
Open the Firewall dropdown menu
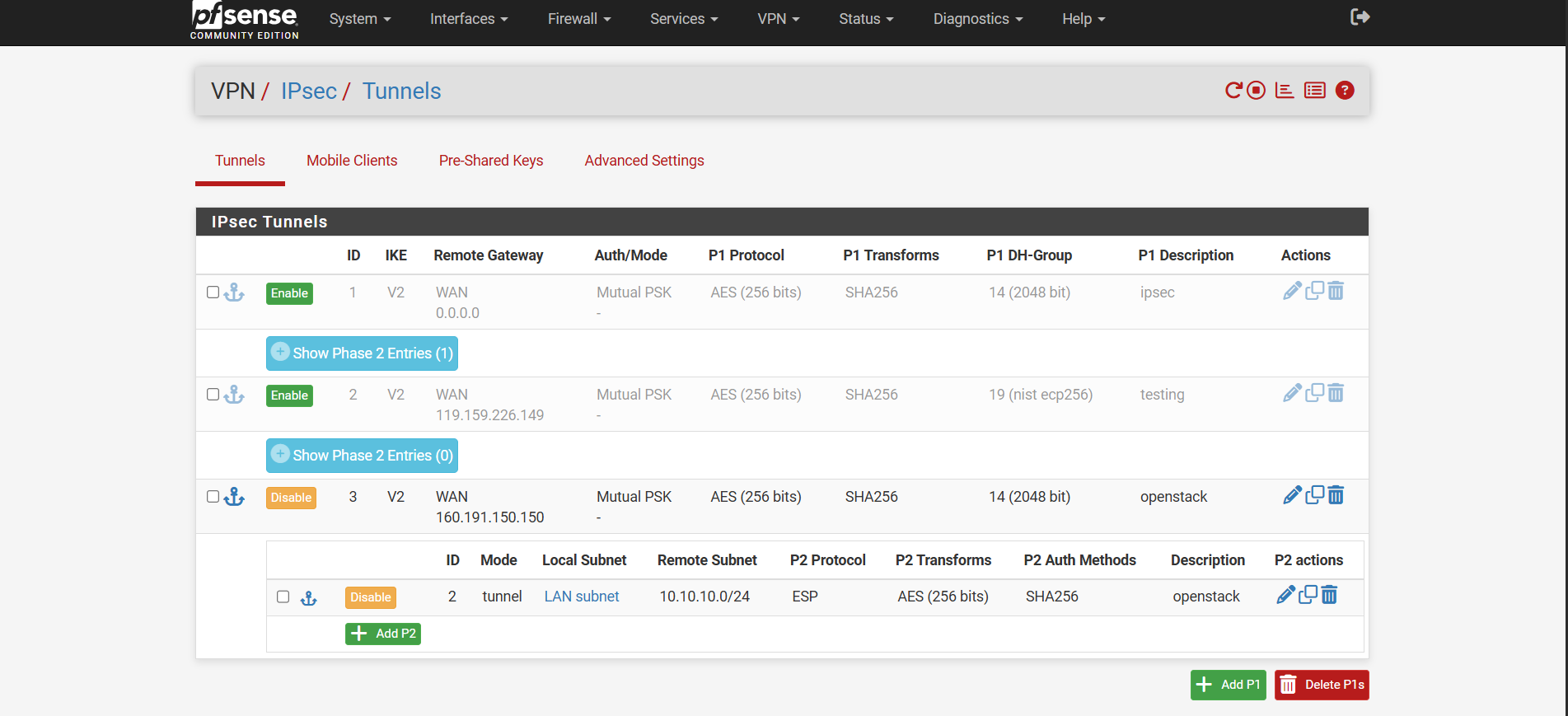[579, 19]
